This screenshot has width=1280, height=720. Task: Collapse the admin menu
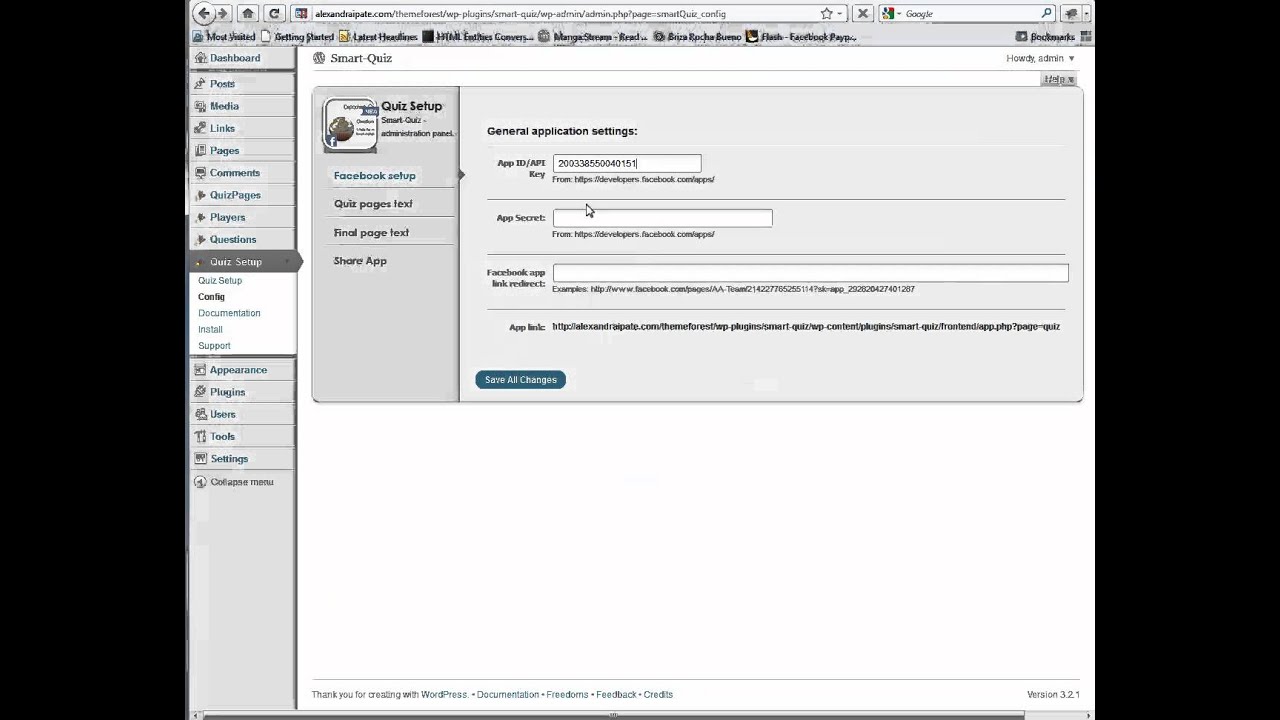(x=234, y=482)
